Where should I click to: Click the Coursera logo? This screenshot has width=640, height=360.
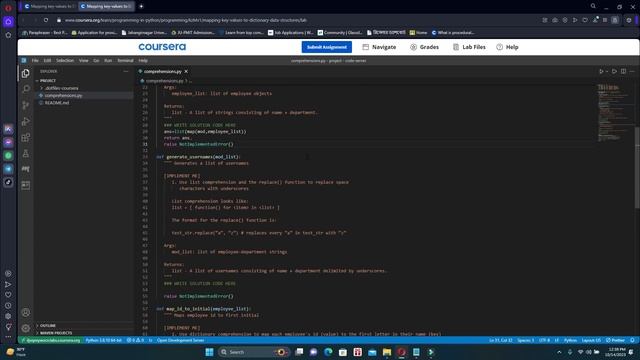point(162,47)
